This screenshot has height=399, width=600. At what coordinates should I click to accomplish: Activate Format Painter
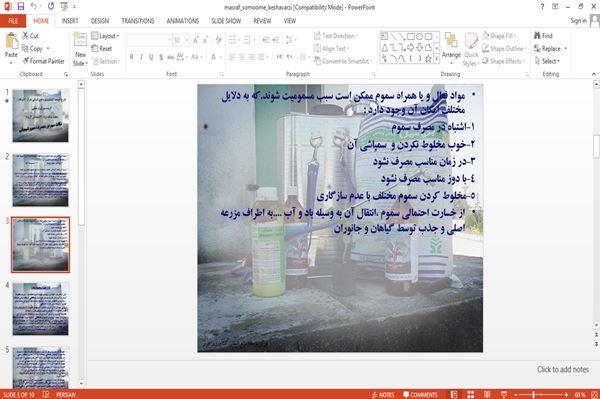tap(43, 61)
